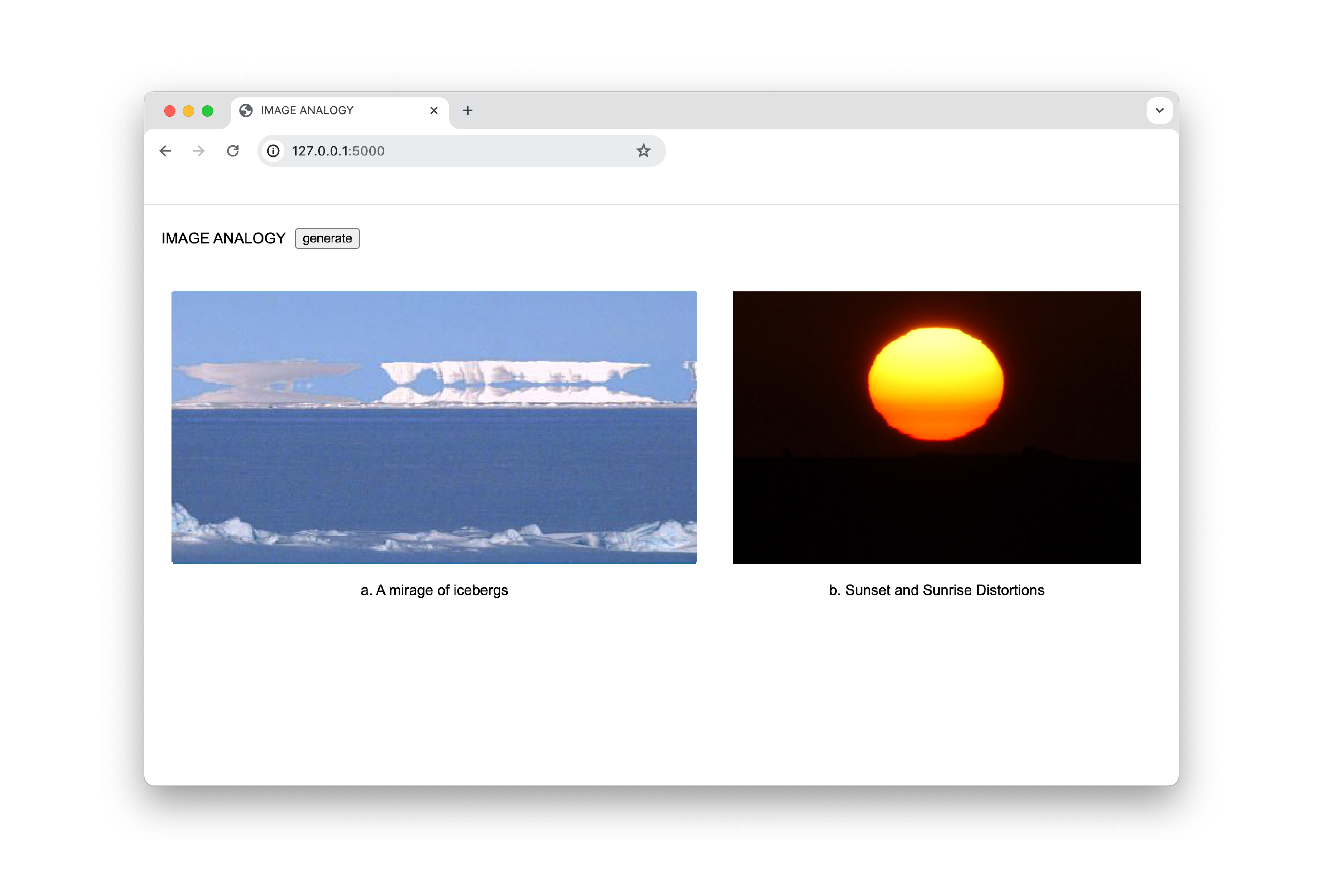Click the site information icon
The image size is (1323, 896).
(273, 151)
